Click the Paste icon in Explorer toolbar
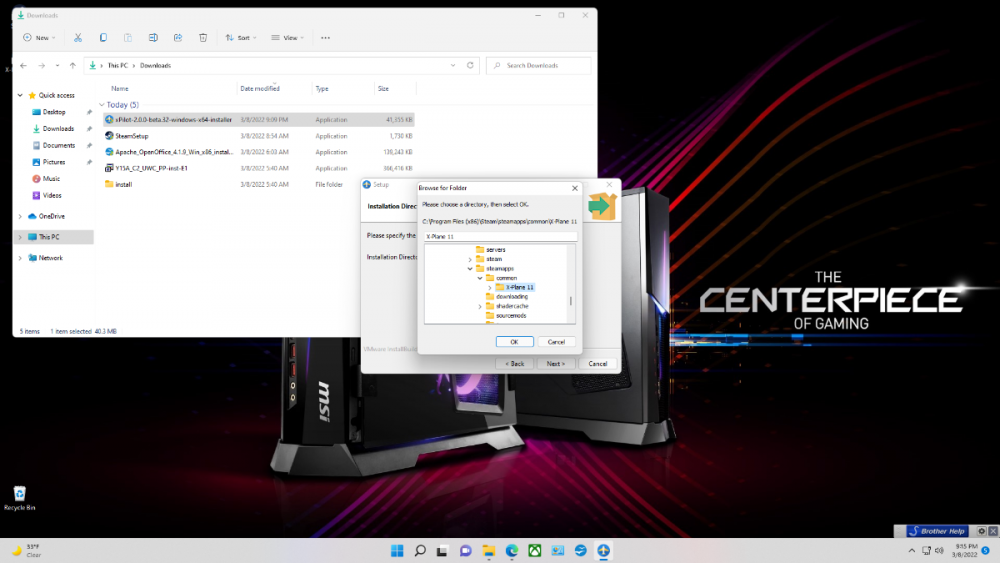The width and height of the screenshot is (1000, 563). click(128, 38)
